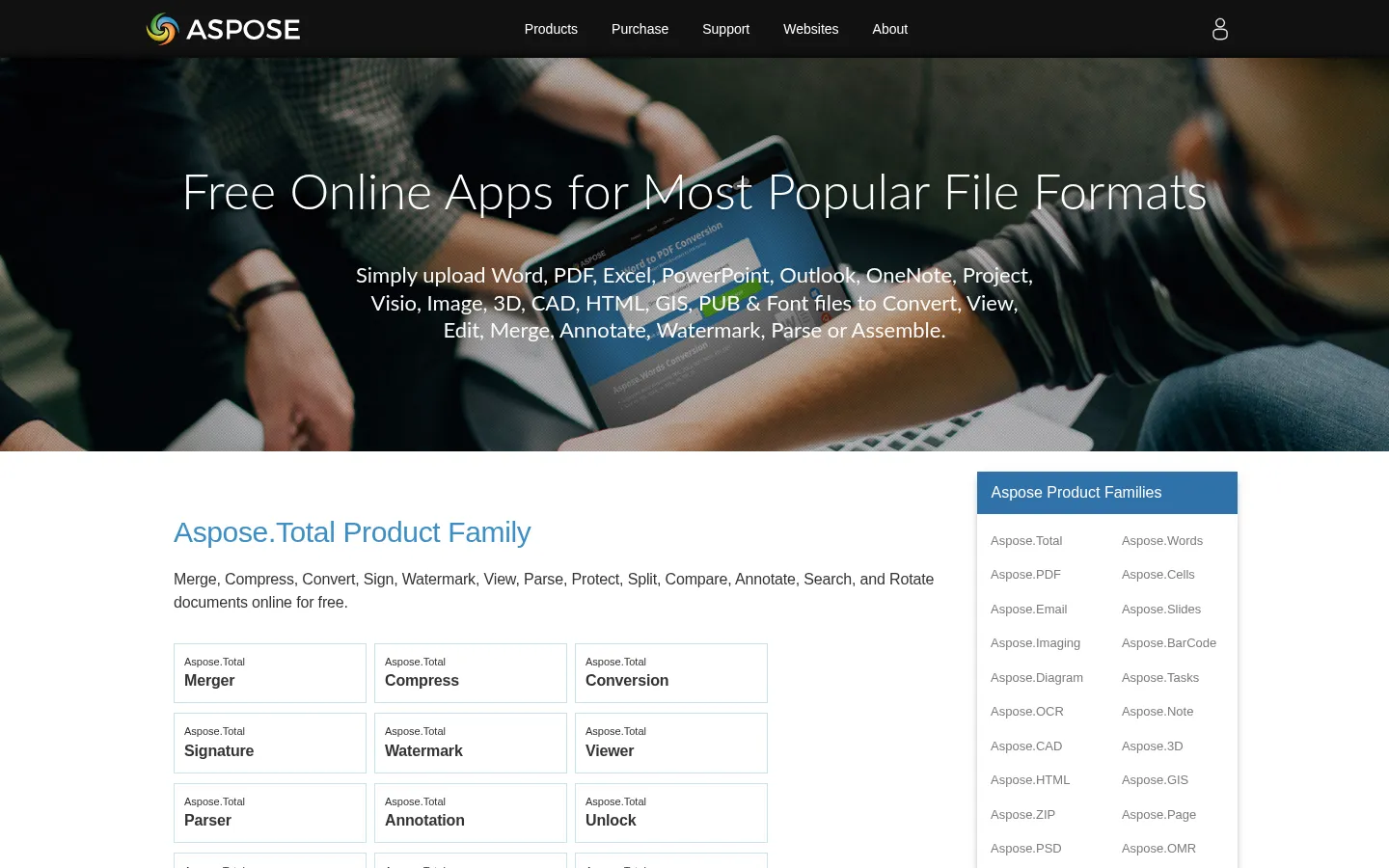
Task: Open the Websites menu
Action: 810,29
